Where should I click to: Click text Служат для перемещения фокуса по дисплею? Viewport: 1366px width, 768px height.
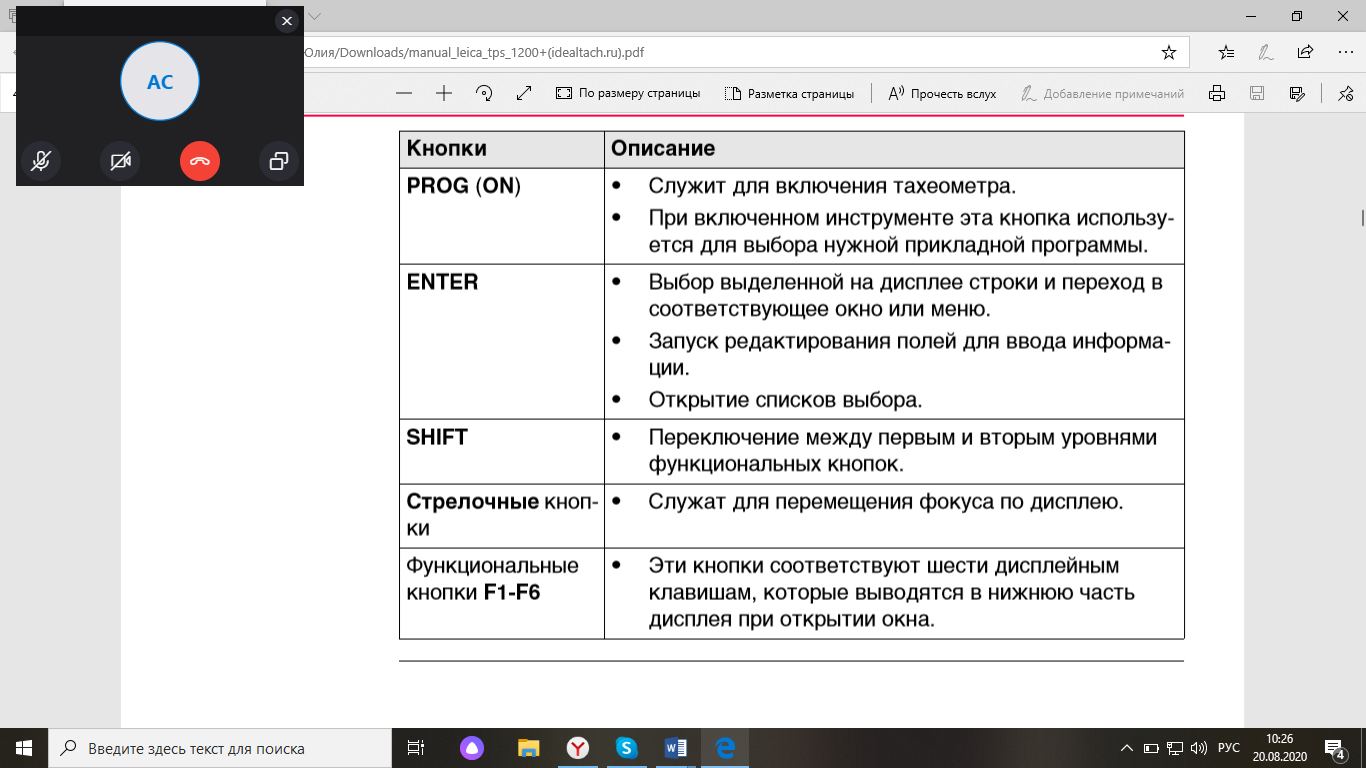click(x=886, y=501)
